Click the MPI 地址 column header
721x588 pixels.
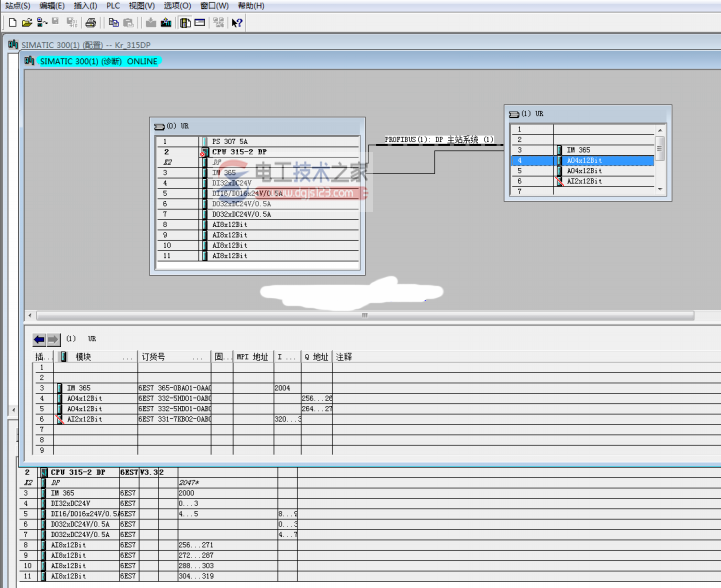[253, 357]
